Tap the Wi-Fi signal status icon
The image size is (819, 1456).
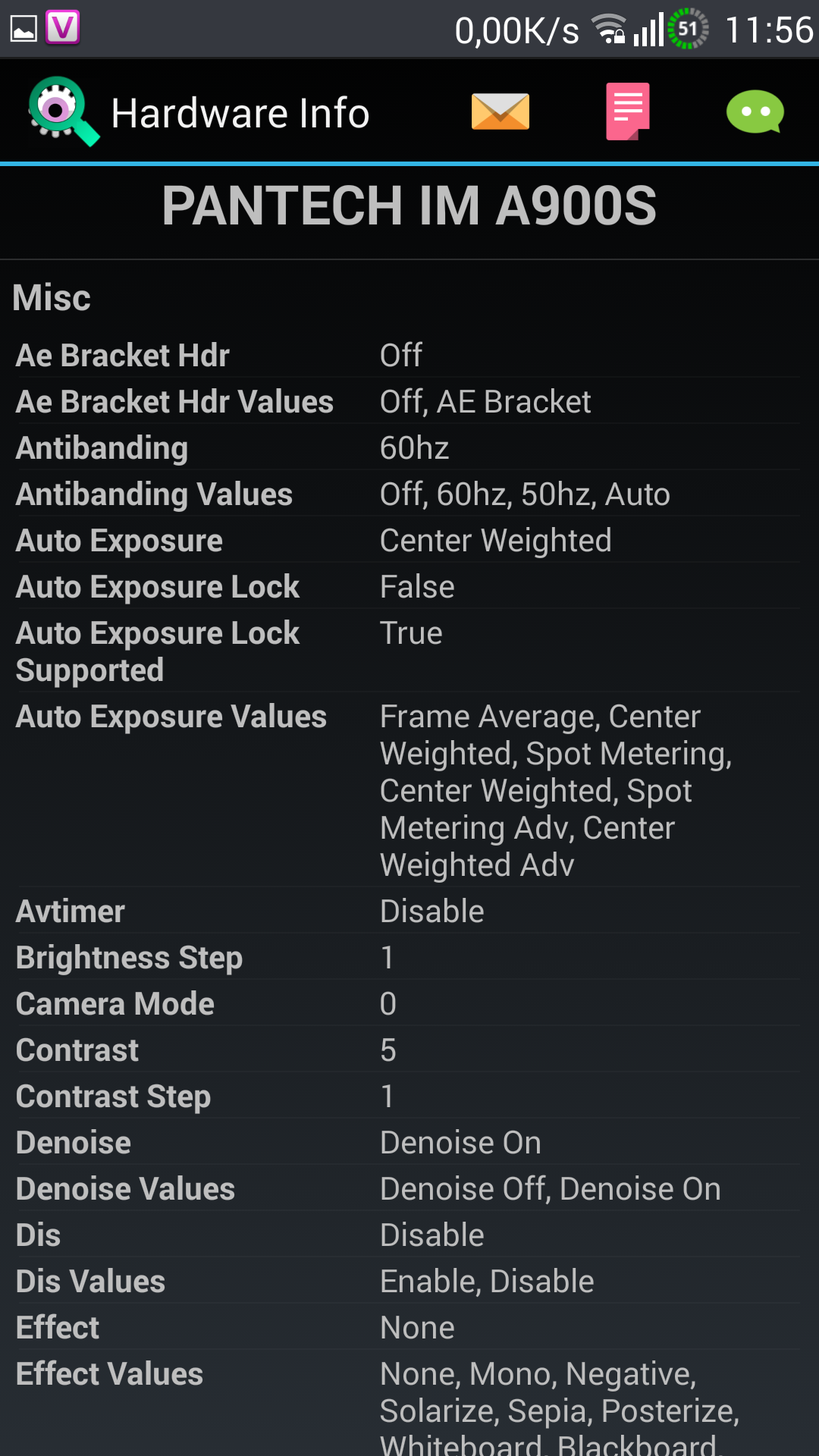609,30
